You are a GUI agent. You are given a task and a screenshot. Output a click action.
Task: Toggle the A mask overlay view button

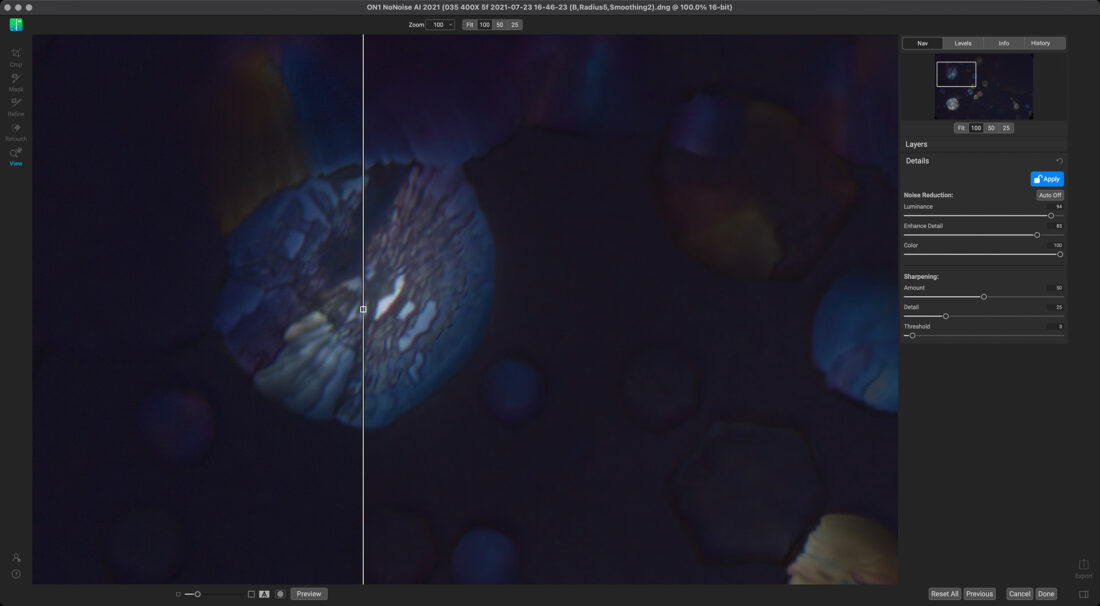click(264, 594)
